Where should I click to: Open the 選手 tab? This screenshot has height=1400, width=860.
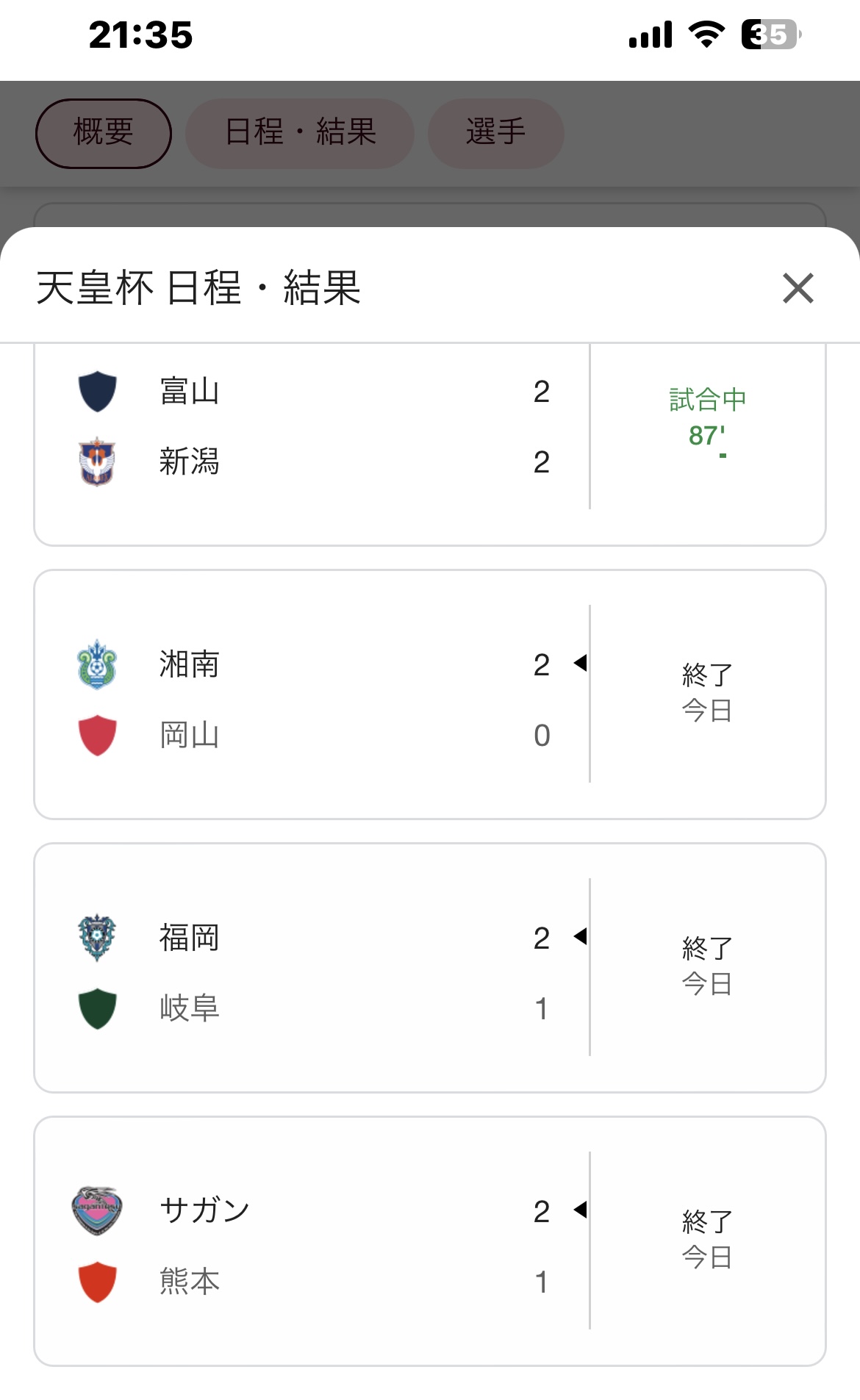pyautogui.click(x=496, y=133)
